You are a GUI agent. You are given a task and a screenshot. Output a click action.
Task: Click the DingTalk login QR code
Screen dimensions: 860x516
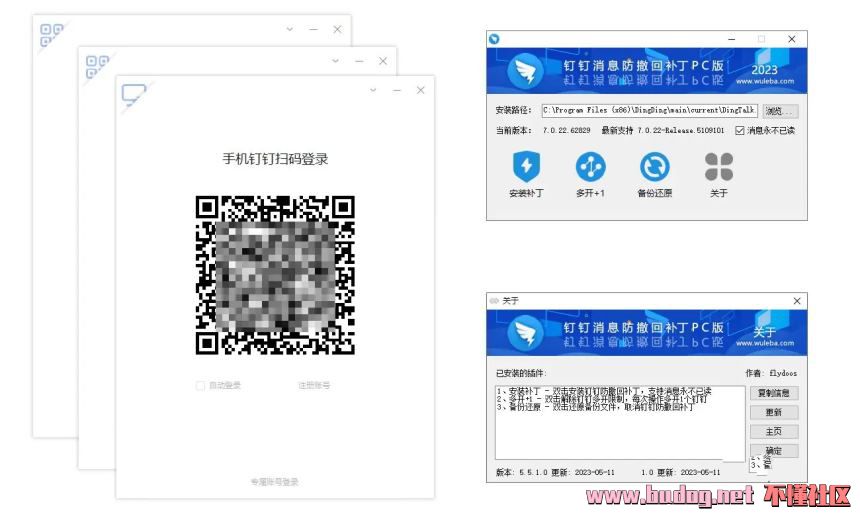(275, 275)
